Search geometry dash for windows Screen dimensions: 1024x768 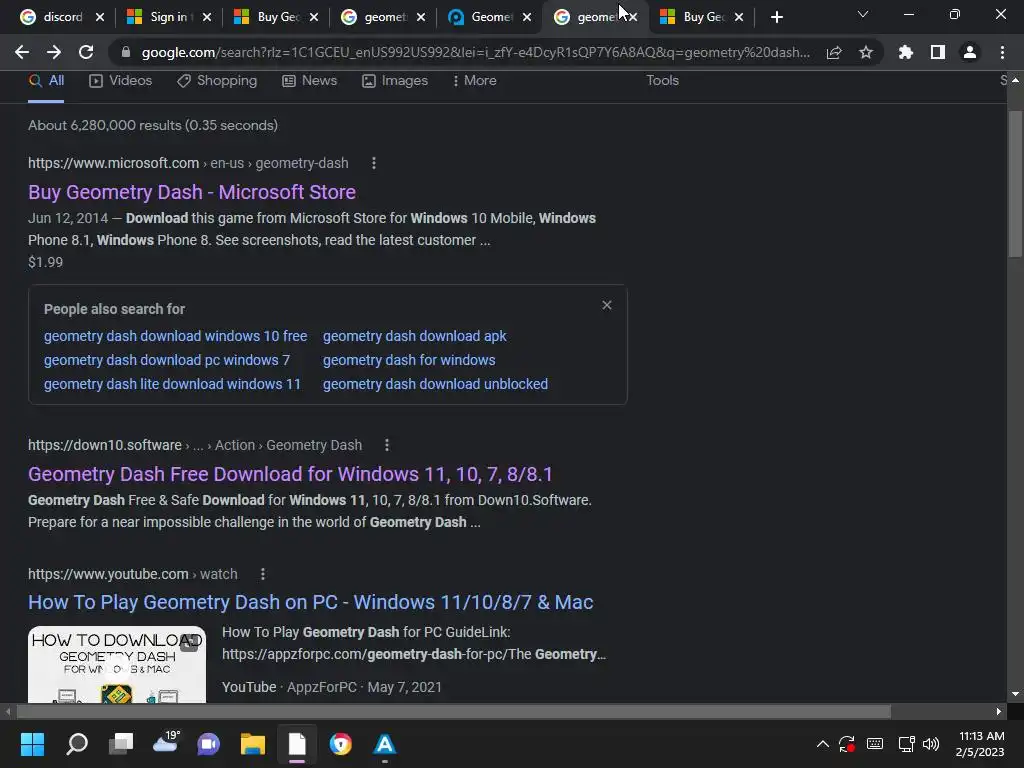point(409,360)
